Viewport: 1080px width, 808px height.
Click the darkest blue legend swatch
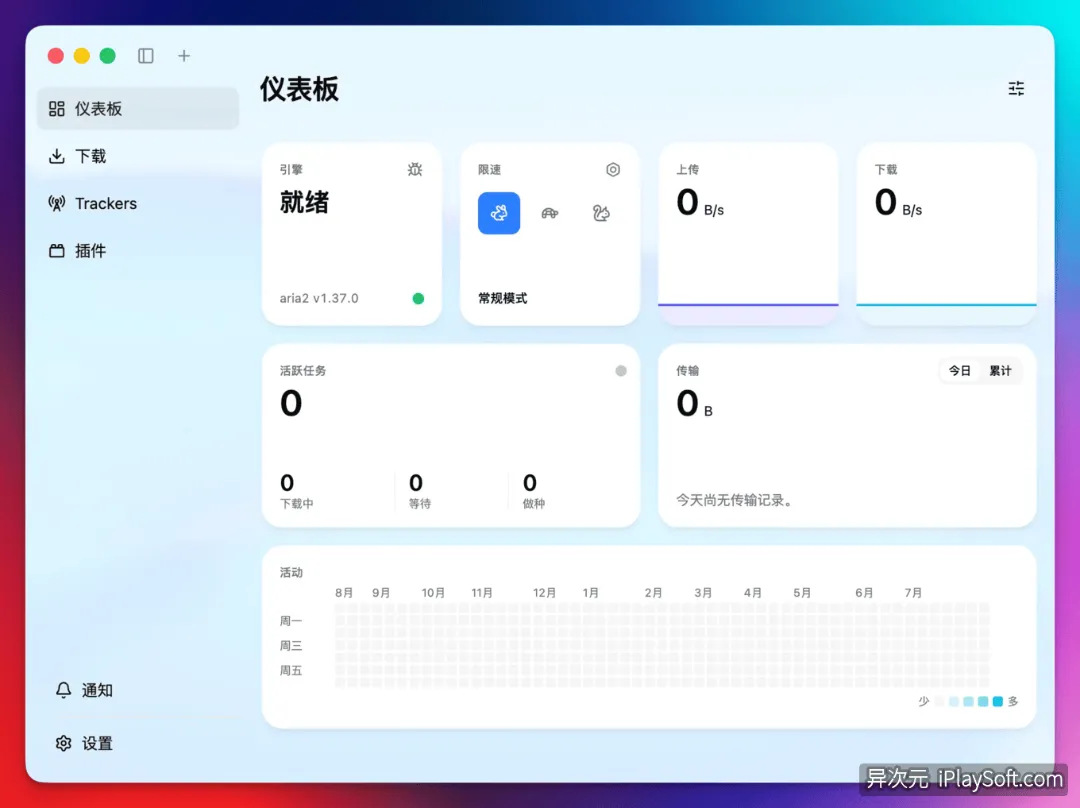(997, 701)
